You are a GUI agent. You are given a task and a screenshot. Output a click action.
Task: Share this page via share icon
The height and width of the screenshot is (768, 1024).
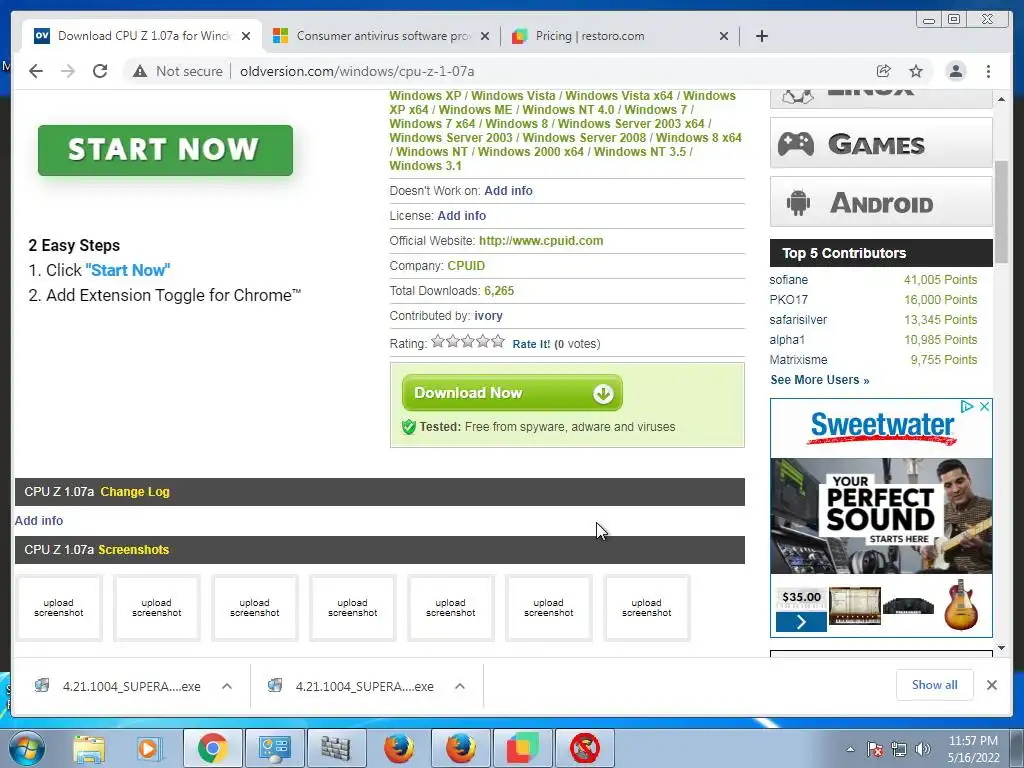coord(884,71)
